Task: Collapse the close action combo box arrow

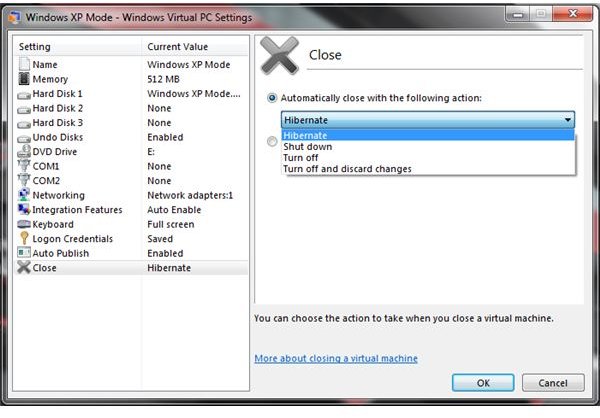Action: 568,120
